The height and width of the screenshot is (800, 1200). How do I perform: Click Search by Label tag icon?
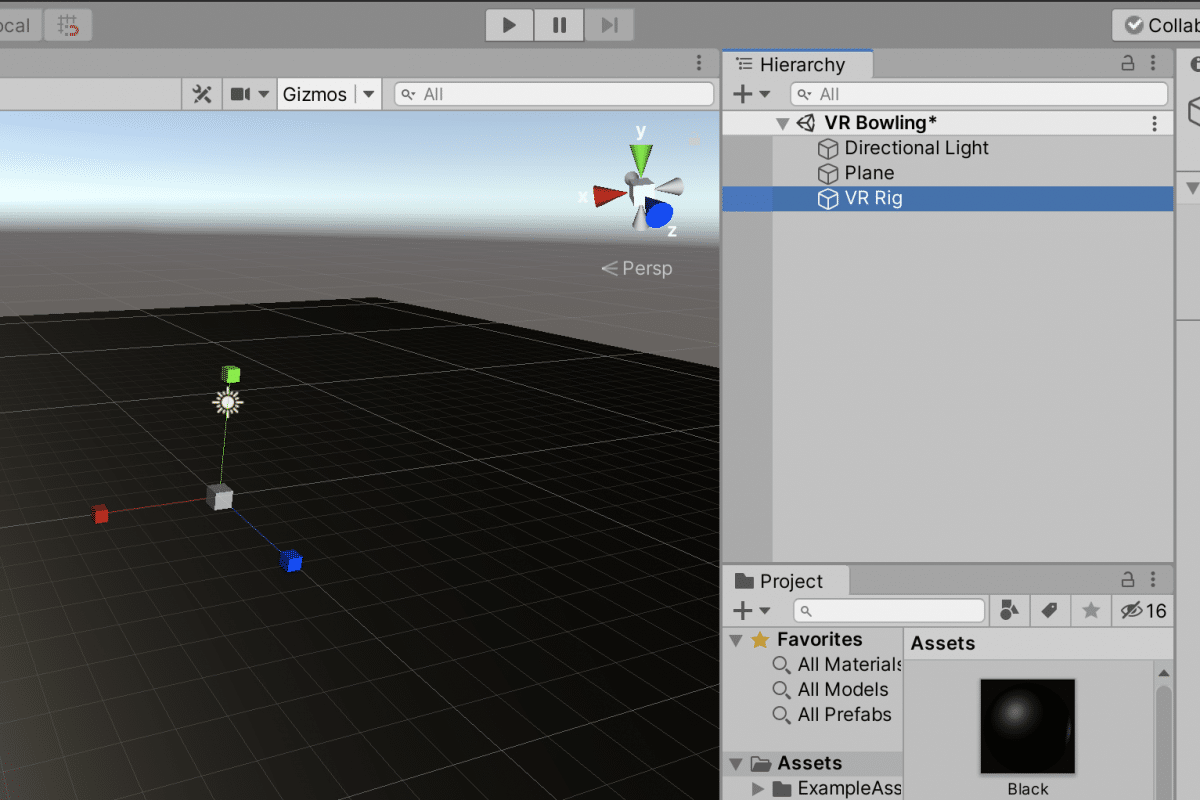click(x=1050, y=610)
